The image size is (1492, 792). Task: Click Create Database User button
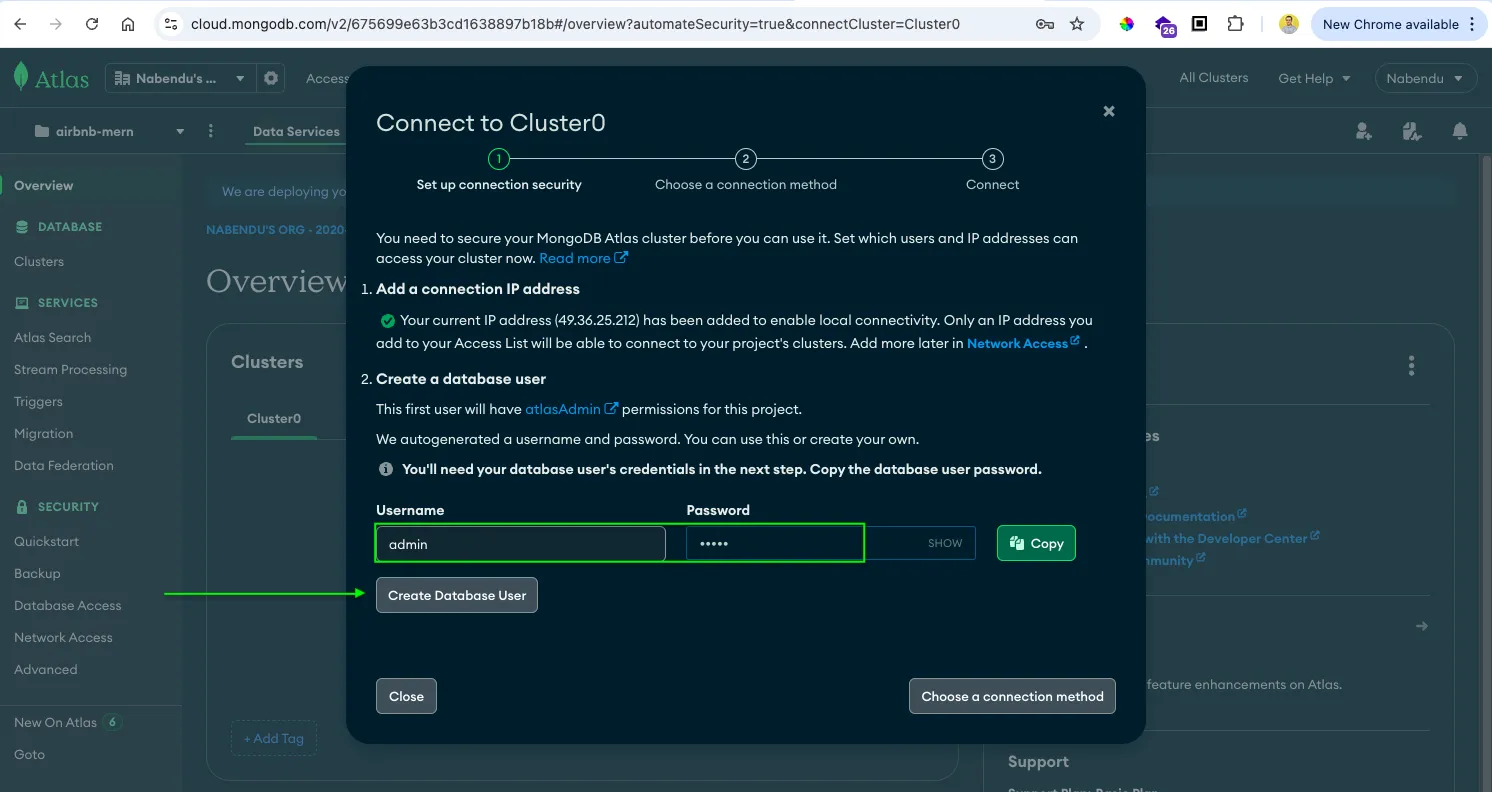click(x=457, y=595)
